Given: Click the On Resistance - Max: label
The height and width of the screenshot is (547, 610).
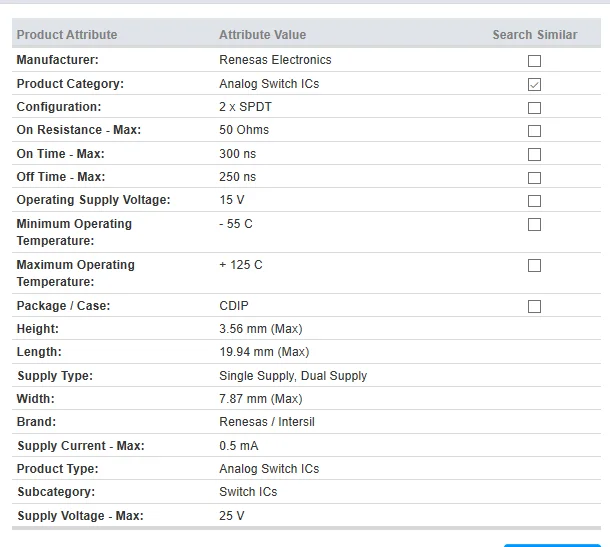Looking at the screenshot, I should [x=79, y=130].
